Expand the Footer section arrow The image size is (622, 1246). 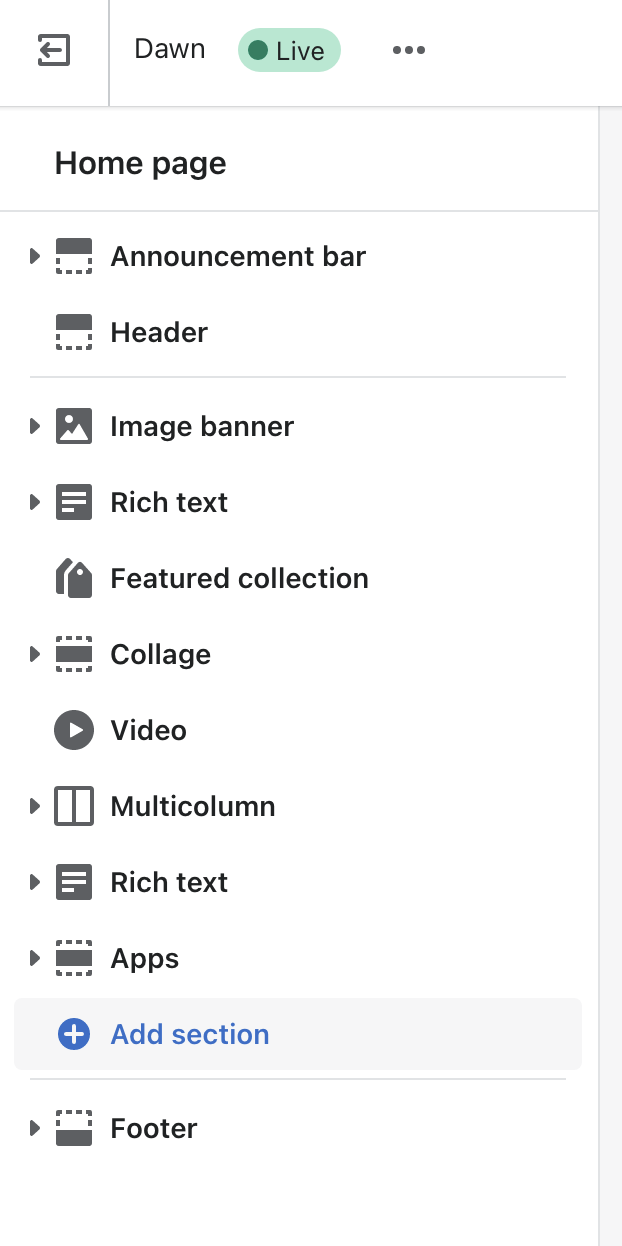tap(35, 1128)
